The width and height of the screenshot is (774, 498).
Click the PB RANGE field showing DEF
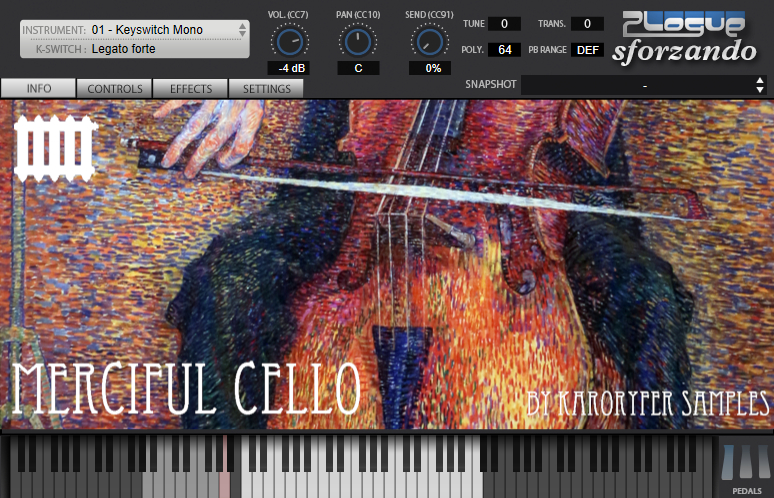click(587, 50)
